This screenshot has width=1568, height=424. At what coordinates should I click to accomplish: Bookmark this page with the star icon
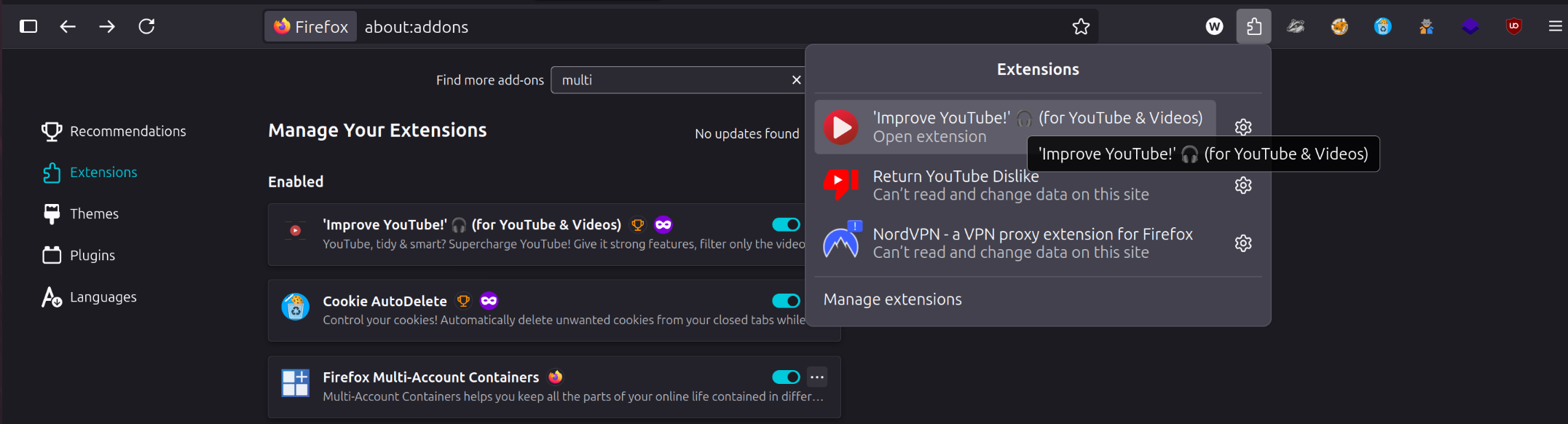click(1081, 27)
